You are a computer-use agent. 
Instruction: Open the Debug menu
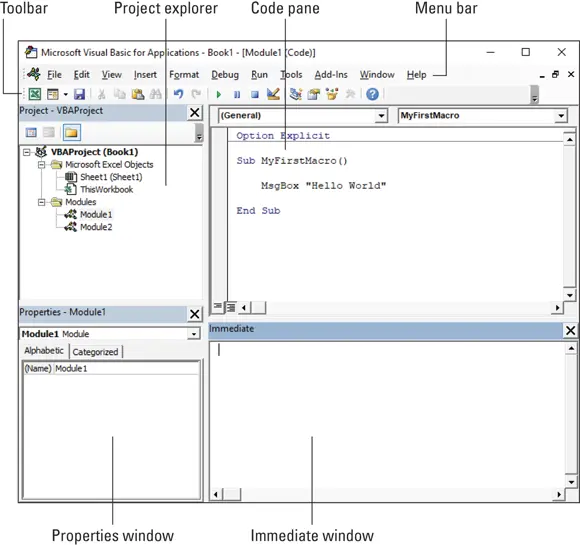click(x=225, y=75)
